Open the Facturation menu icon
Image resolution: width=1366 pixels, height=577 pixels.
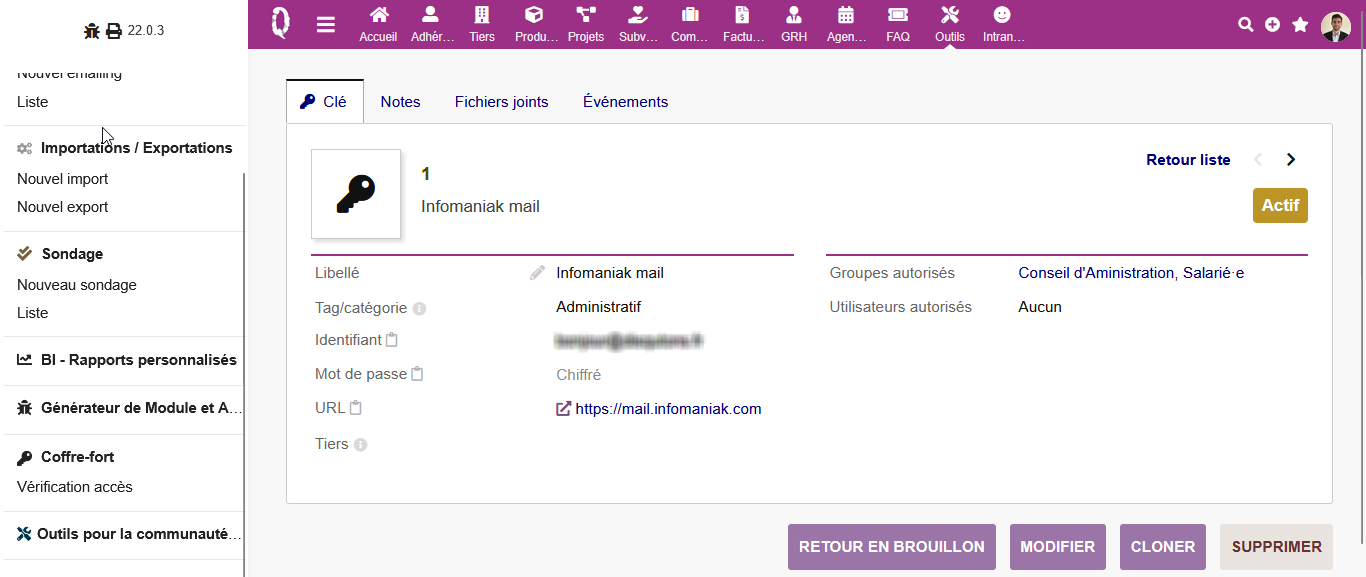click(x=742, y=25)
